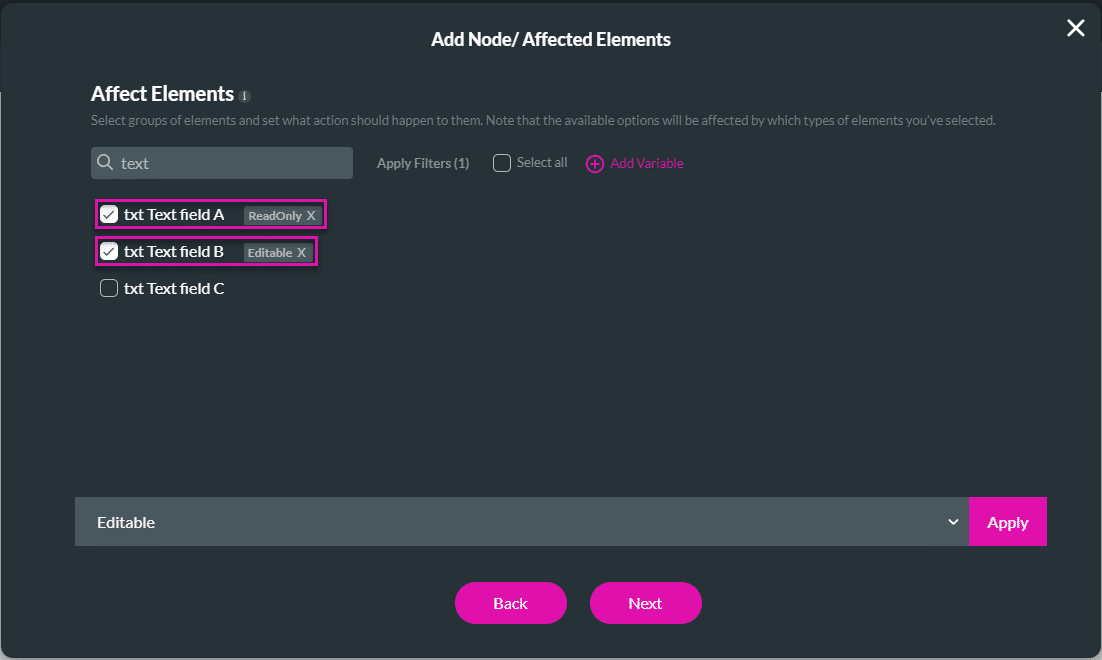1102x660 pixels.
Task: Click the search magnifier icon
Action: (x=105, y=163)
